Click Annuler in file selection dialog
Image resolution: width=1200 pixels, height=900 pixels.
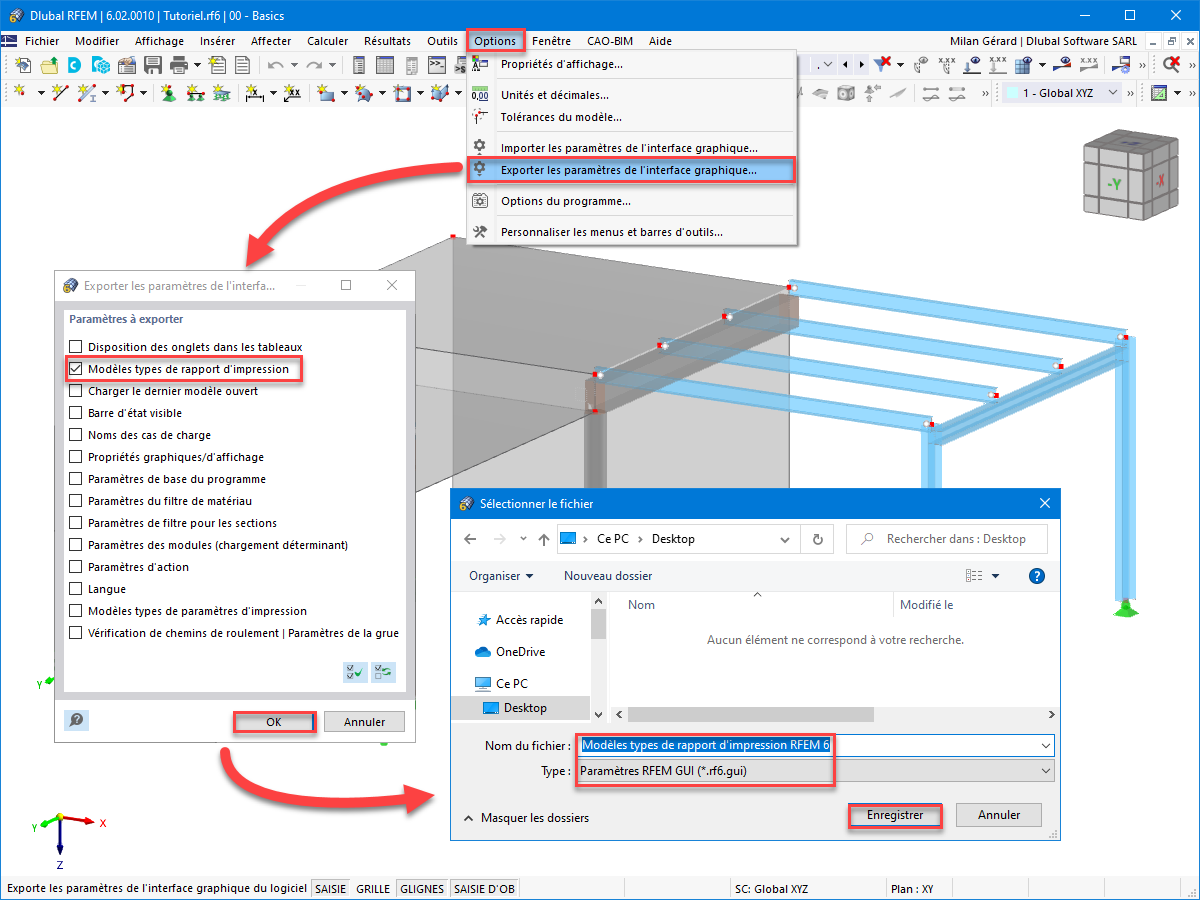click(999, 815)
